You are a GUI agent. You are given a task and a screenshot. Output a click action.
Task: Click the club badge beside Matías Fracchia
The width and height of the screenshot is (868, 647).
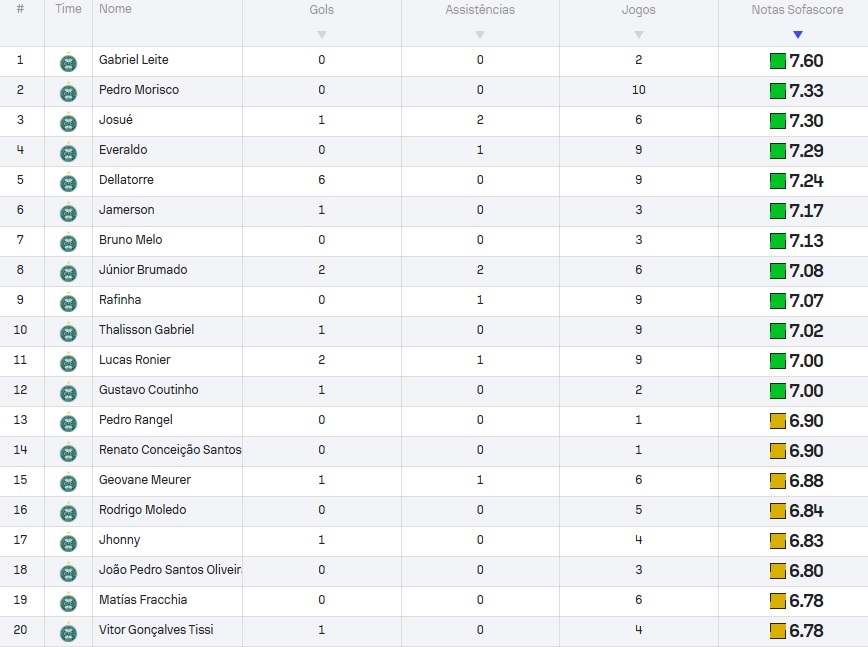(x=68, y=602)
